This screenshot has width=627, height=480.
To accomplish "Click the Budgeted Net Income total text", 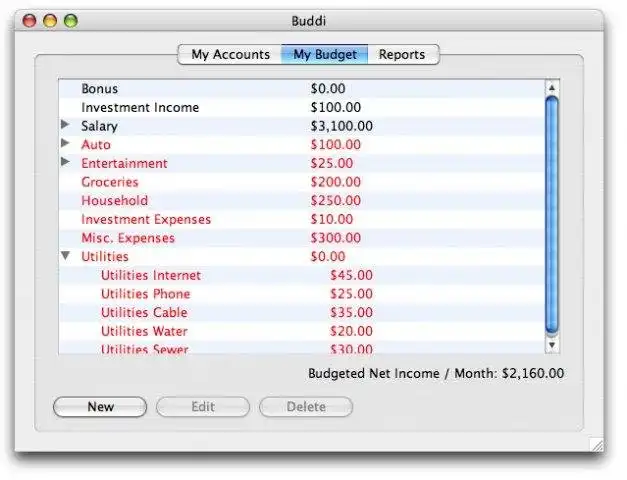I will tap(436, 374).
